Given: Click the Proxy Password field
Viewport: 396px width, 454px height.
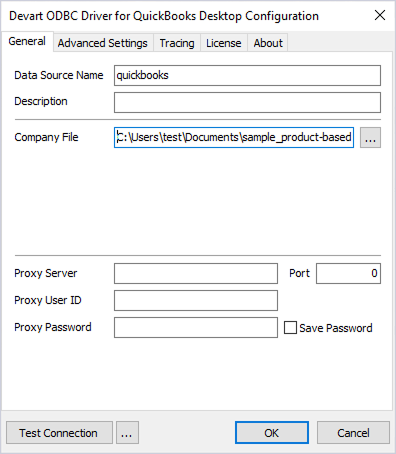Looking at the screenshot, I should 196,327.
